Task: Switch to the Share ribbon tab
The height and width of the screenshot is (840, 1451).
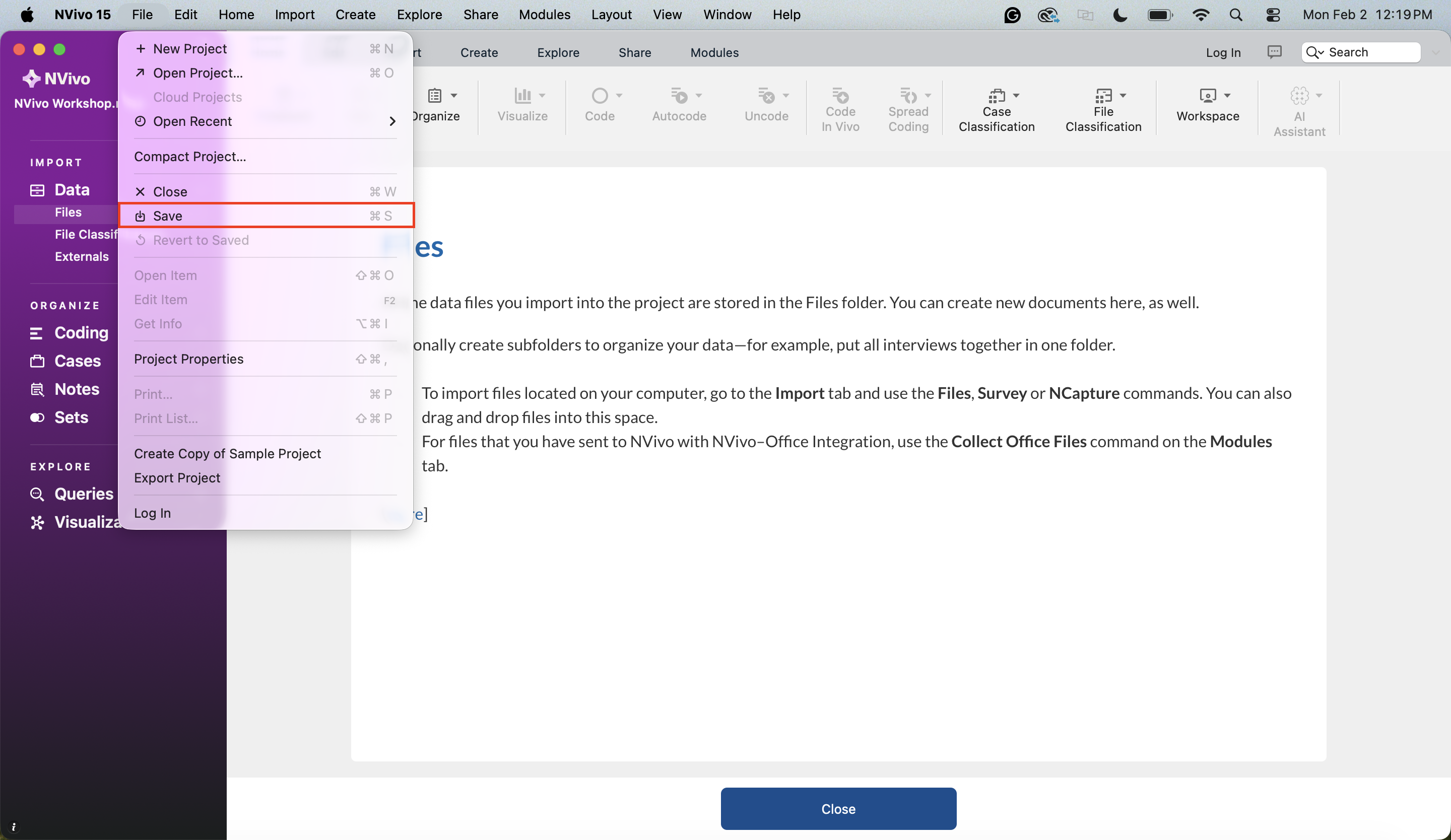Action: [634, 52]
